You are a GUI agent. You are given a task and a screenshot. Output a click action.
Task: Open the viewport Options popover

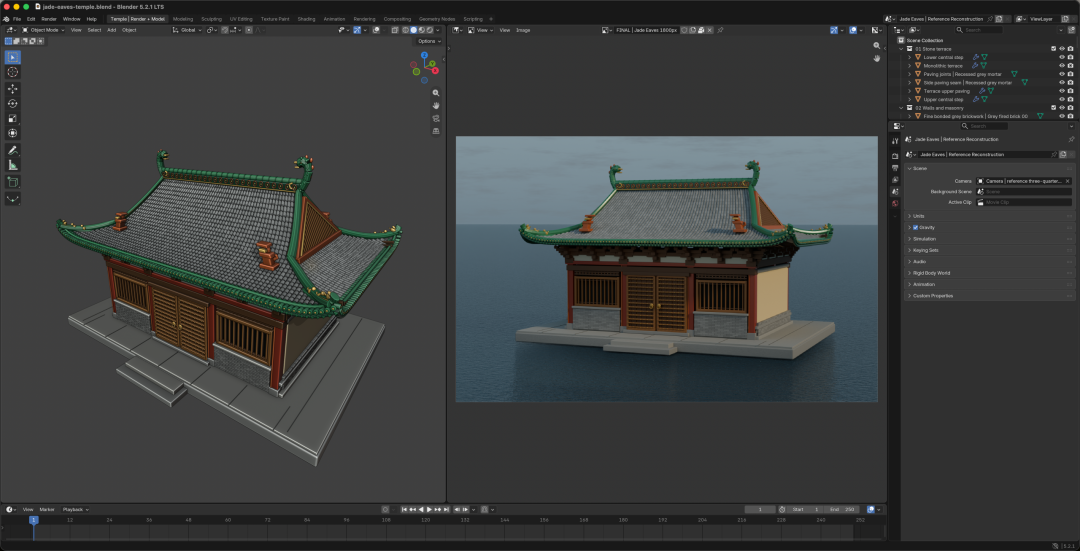coord(428,41)
